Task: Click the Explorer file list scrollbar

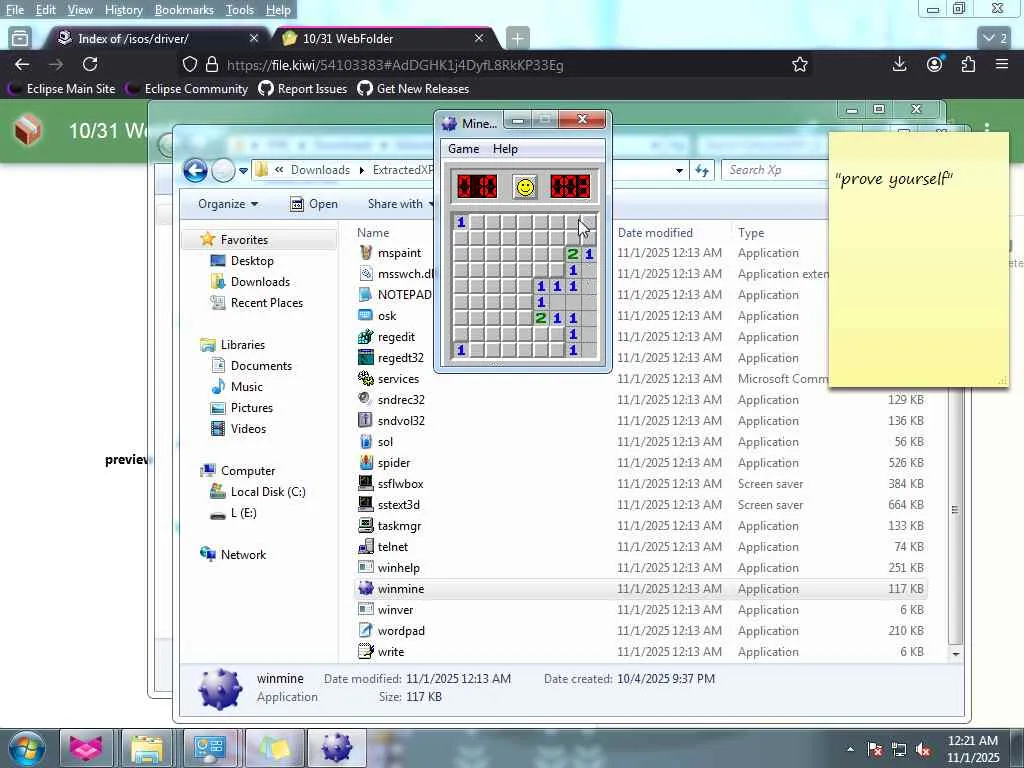Action: pos(955,509)
